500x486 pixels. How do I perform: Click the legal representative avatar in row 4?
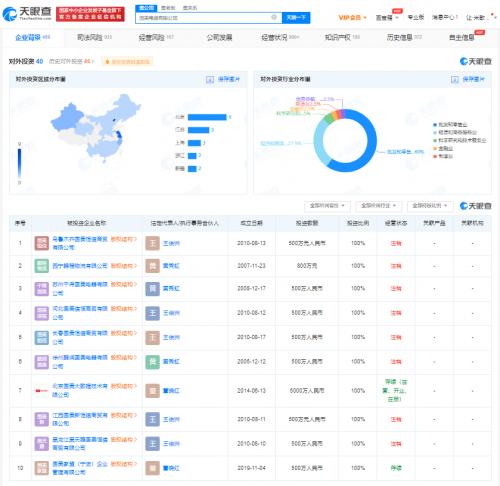[152, 313]
